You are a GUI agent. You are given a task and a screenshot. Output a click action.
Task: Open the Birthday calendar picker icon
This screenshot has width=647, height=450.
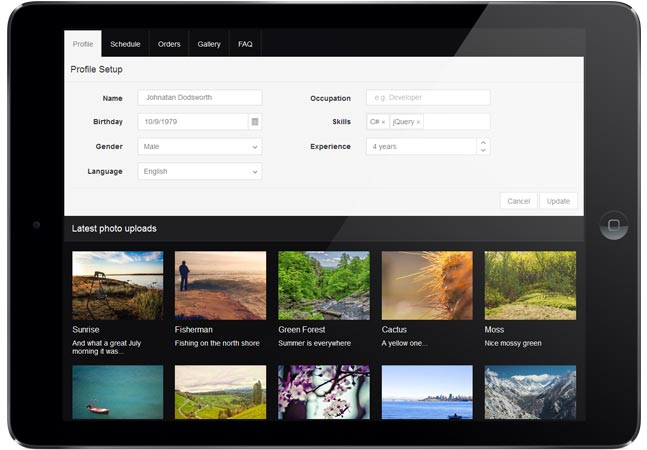255,122
